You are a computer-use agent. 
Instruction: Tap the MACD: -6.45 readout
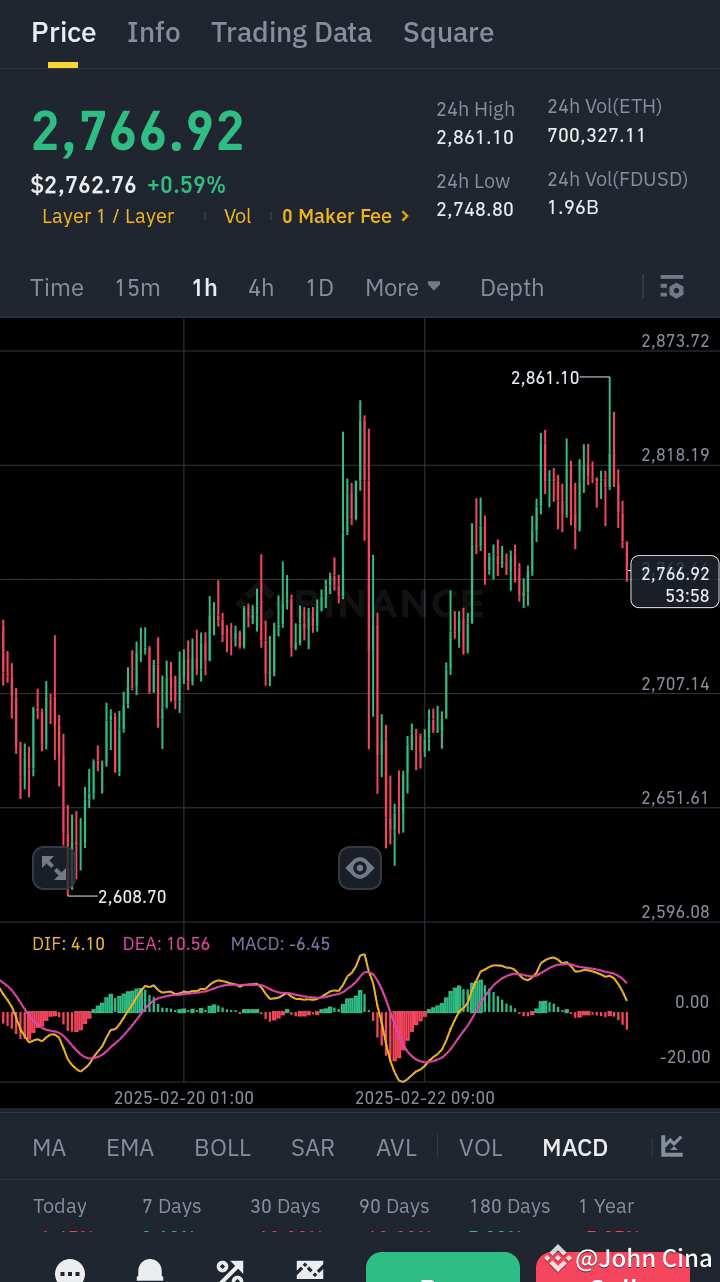click(x=280, y=943)
